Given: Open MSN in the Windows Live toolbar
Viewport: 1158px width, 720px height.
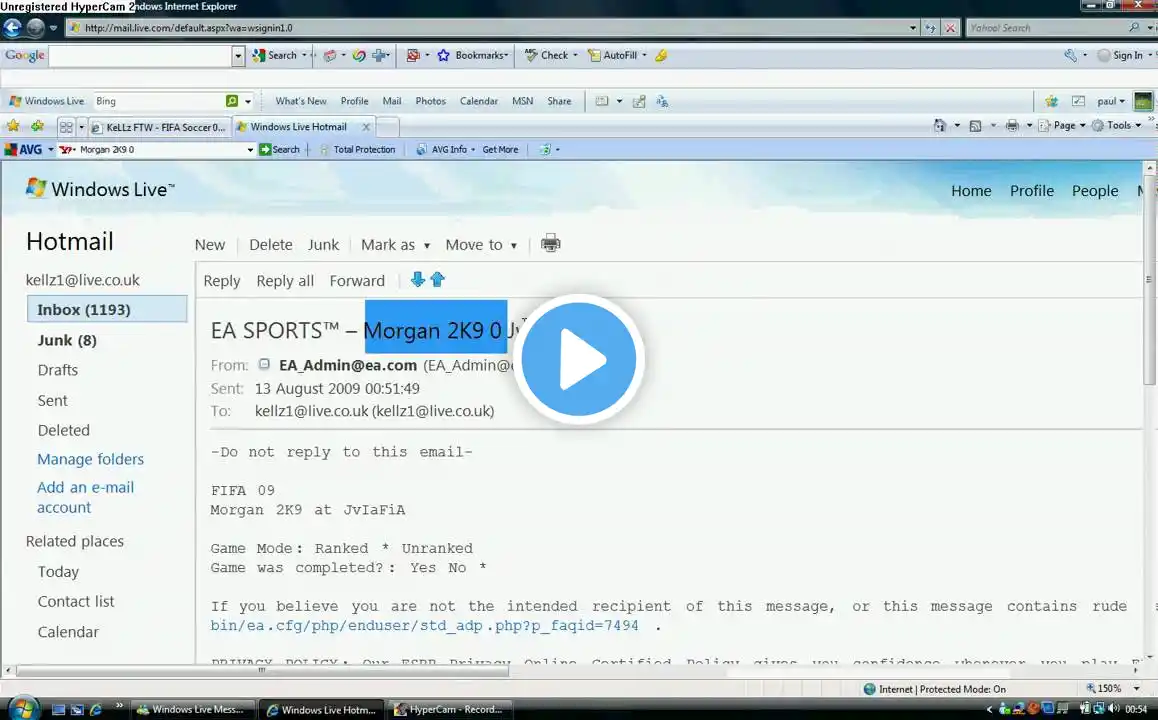Looking at the screenshot, I should coord(522,101).
